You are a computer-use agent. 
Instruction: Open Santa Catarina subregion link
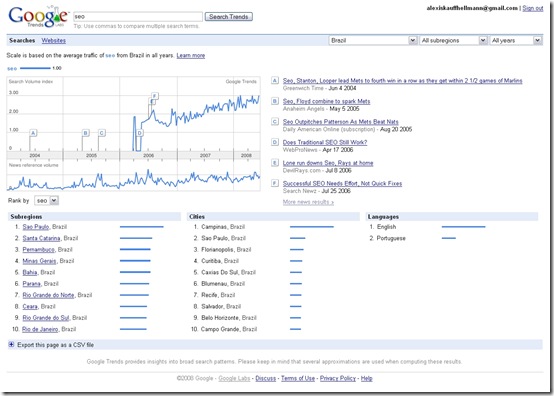41,238
